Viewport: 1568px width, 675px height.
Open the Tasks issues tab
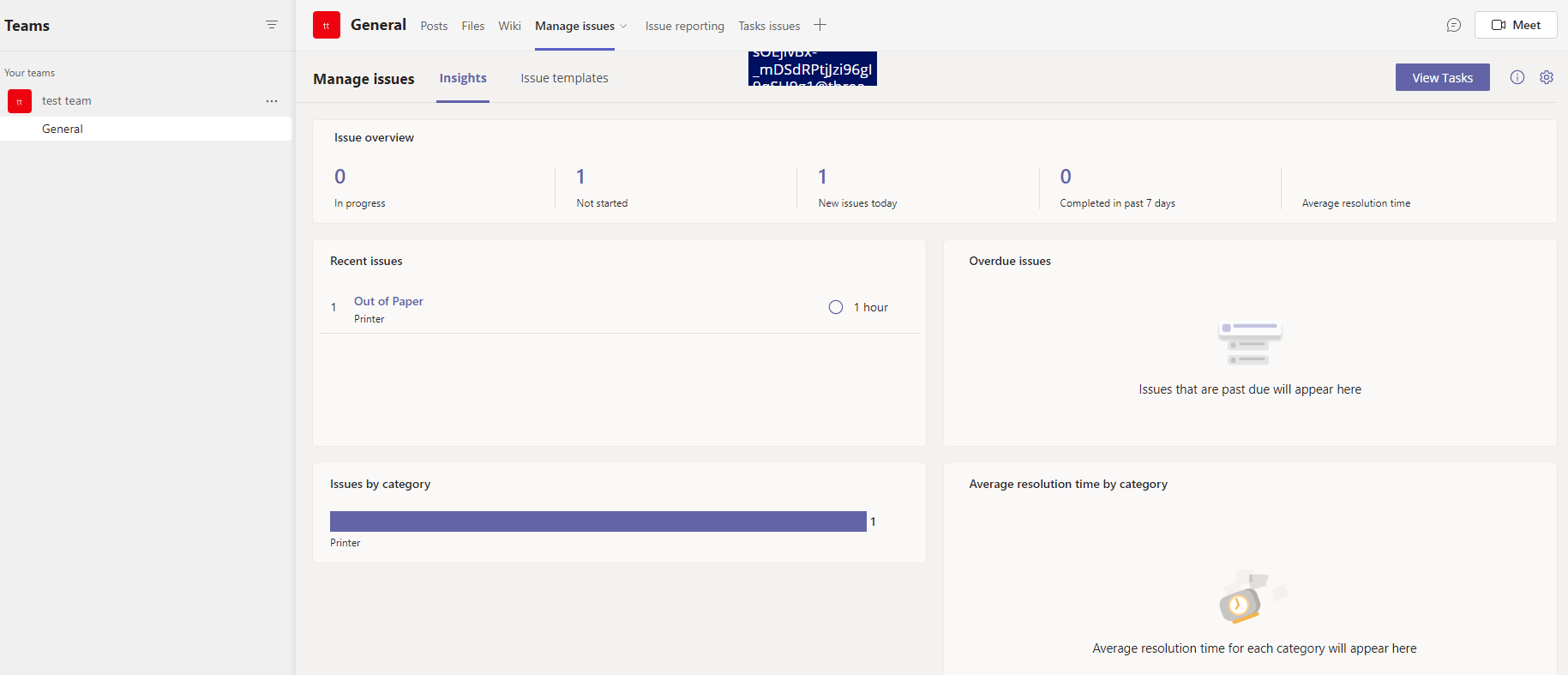[769, 26]
